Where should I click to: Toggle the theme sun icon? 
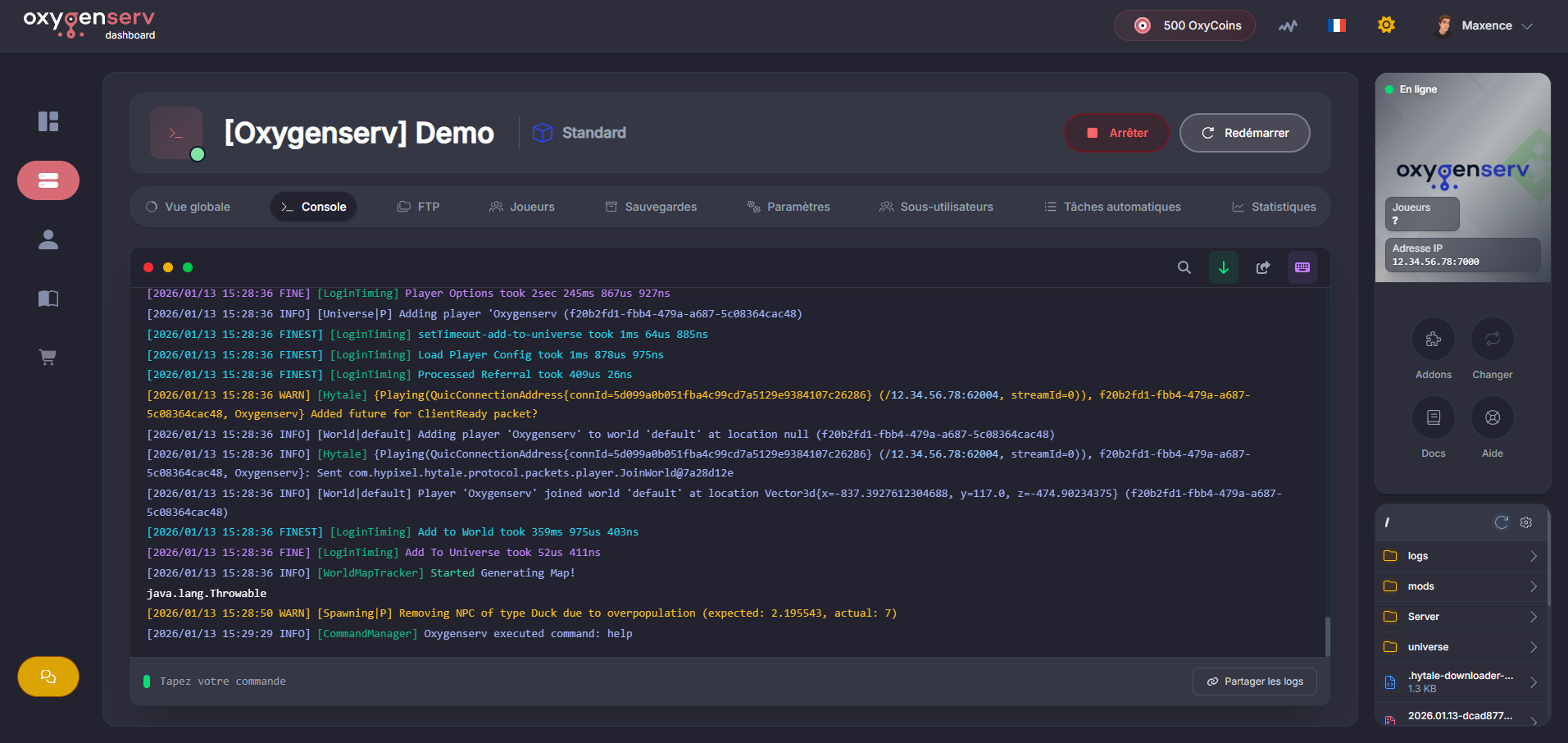click(x=1386, y=25)
